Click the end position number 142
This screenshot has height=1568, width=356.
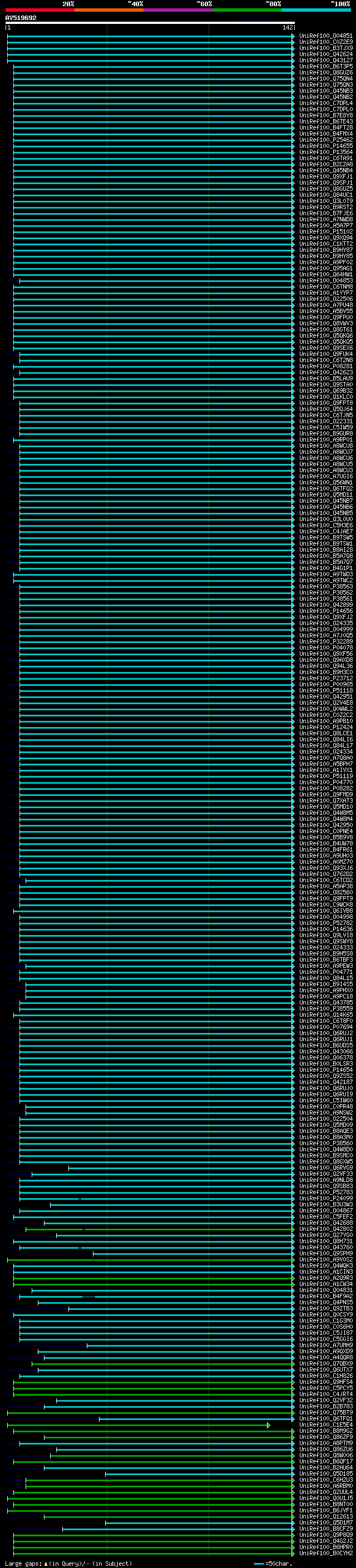click(288, 27)
